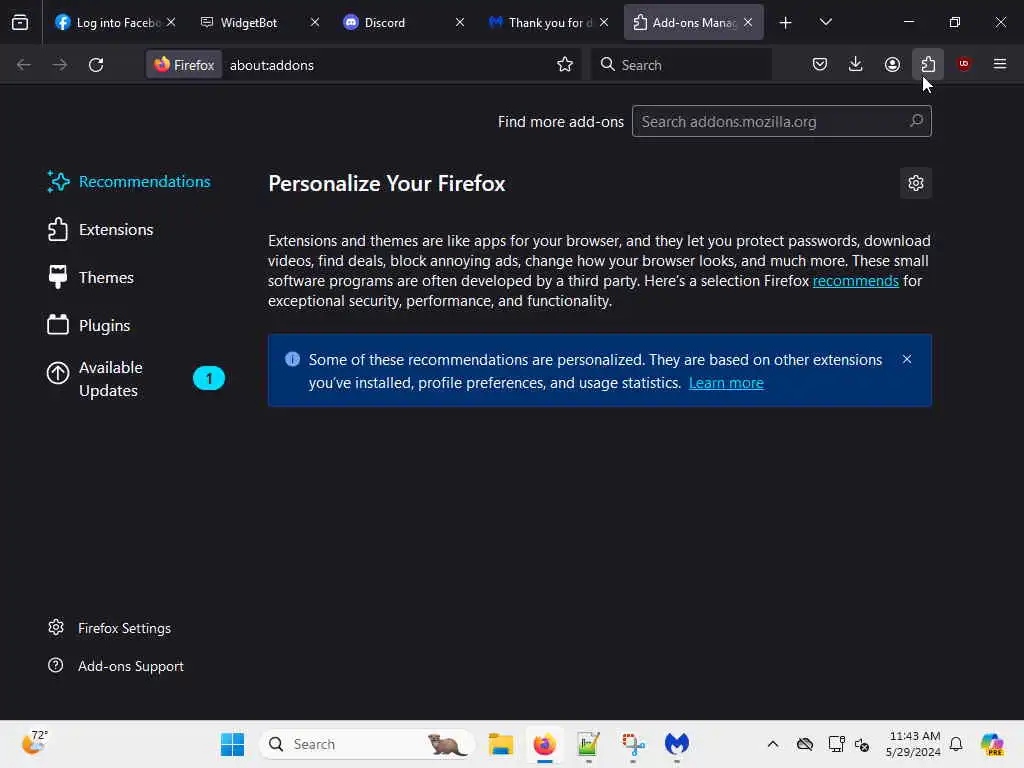Go back to the previous page

(24, 65)
